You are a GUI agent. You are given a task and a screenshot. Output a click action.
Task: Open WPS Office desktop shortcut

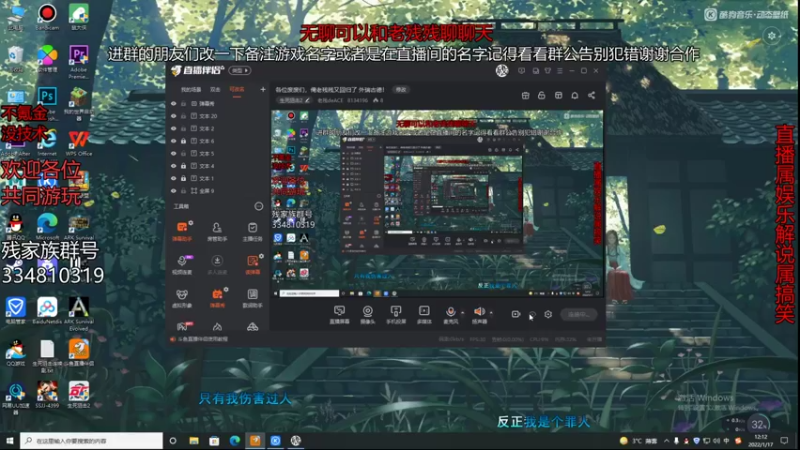click(79, 143)
